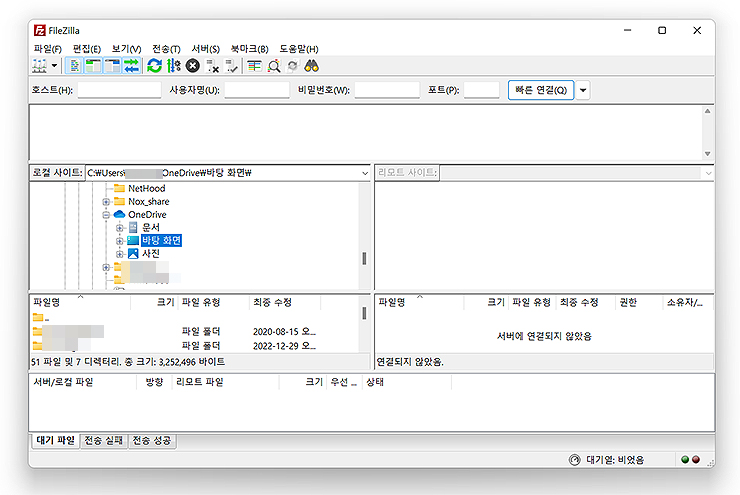Select folder row dated 2022-12-29

[x=194, y=346]
